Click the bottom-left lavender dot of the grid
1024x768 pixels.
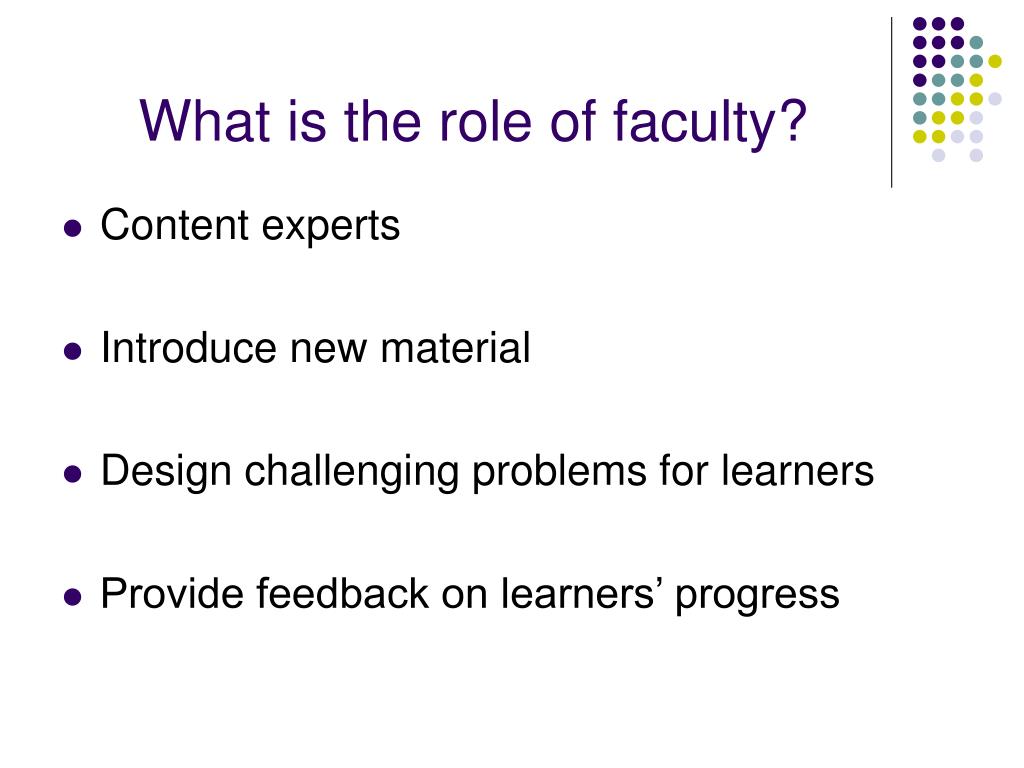[x=938, y=155]
